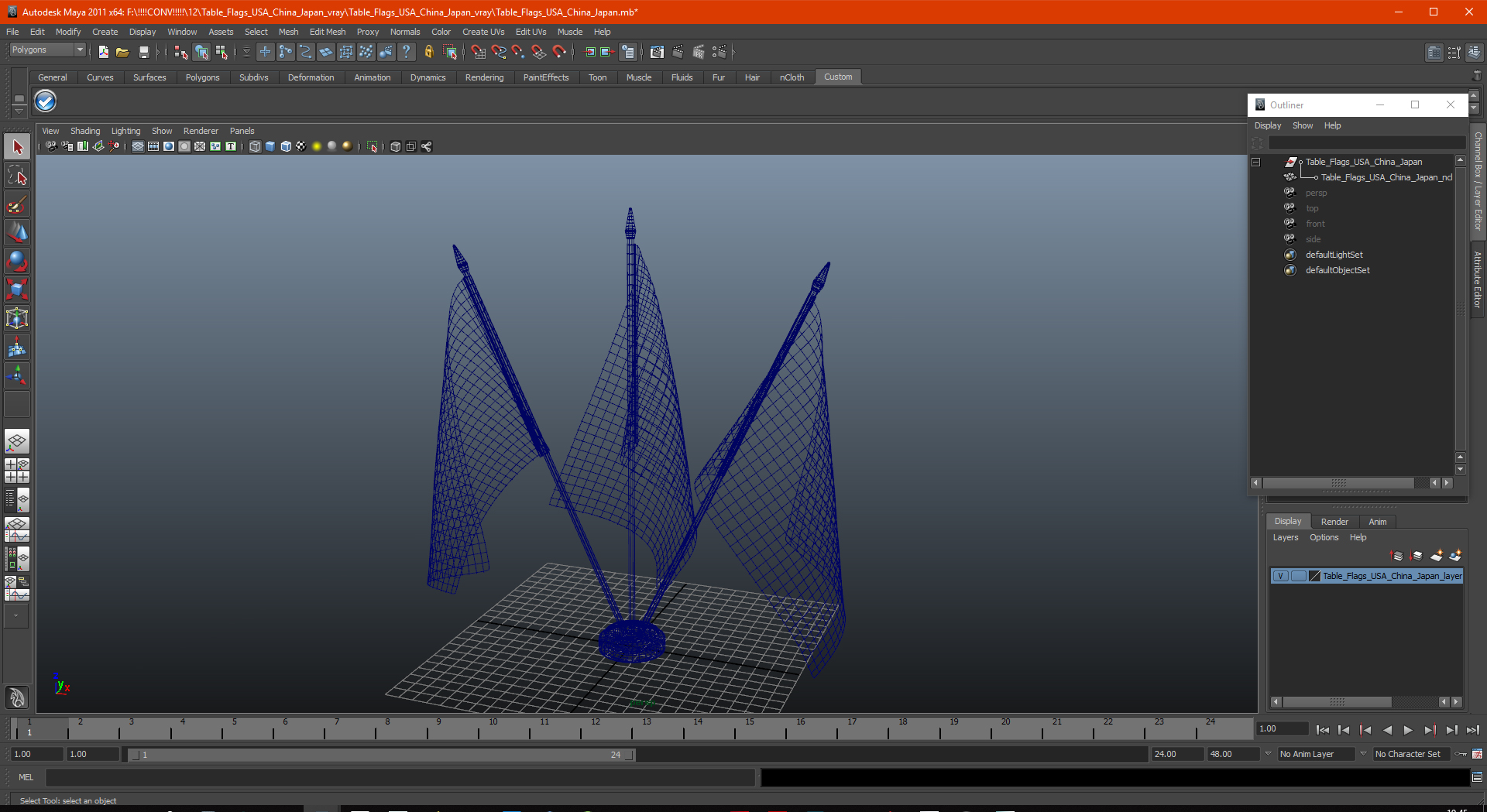Collapse Table_Flags_USA_China_Japan tree node in Outliner
This screenshot has height=812, width=1487.
[x=1256, y=162]
